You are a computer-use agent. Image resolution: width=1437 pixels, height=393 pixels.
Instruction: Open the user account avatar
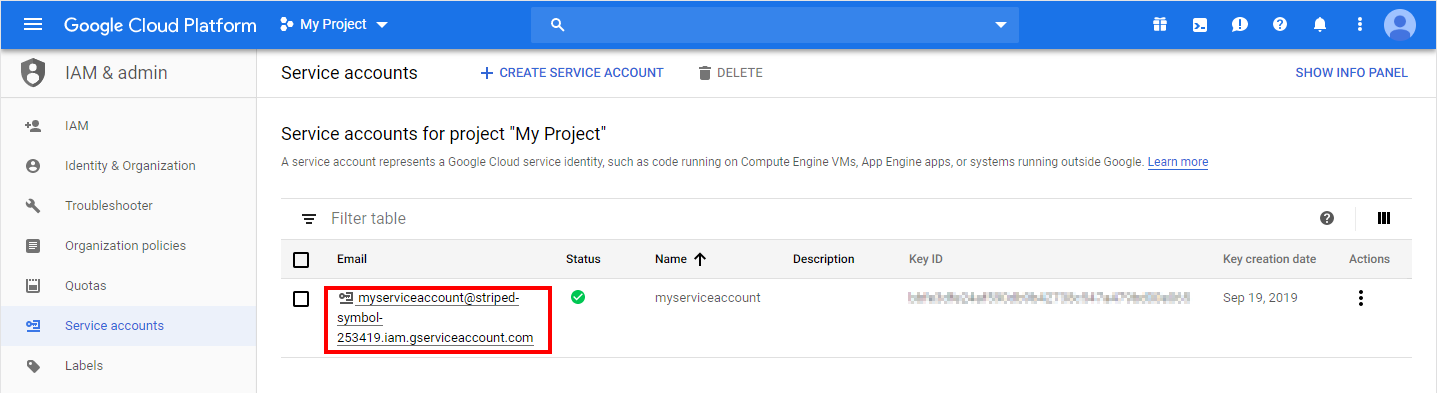(x=1400, y=24)
